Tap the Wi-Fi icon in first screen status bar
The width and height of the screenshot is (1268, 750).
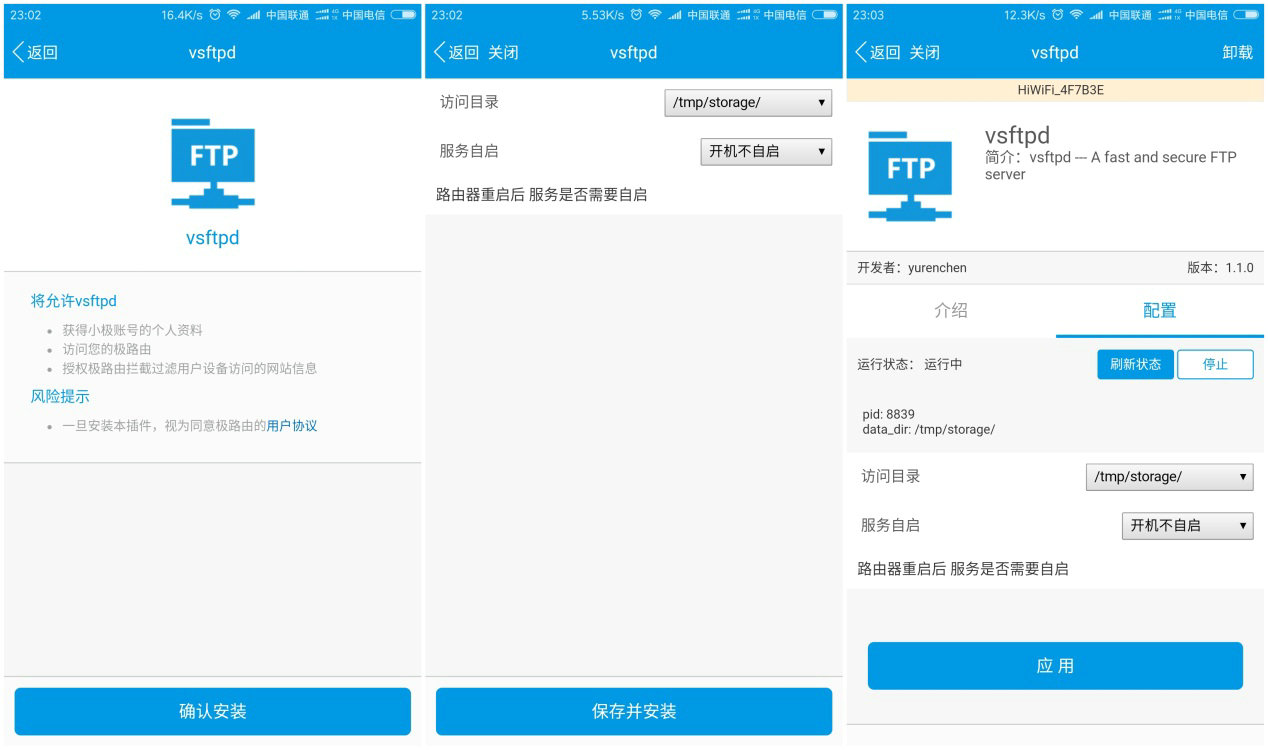tap(234, 15)
